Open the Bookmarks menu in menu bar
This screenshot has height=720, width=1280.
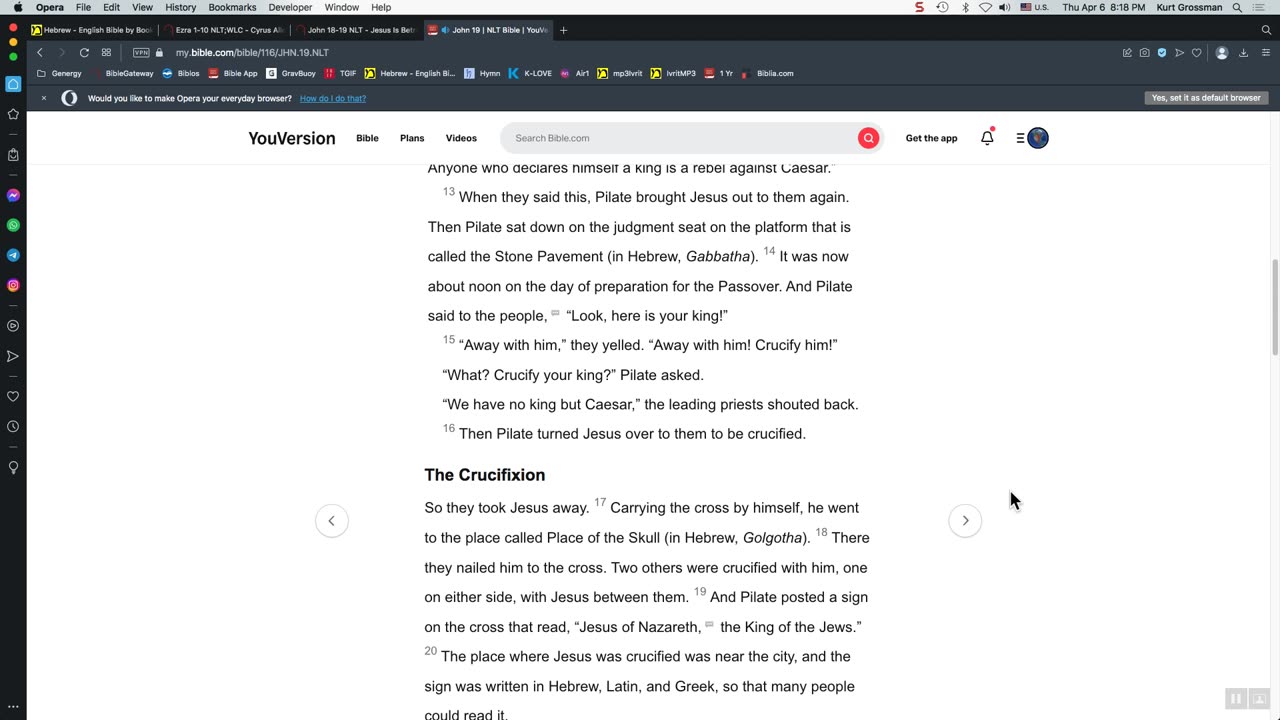click(x=232, y=7)
